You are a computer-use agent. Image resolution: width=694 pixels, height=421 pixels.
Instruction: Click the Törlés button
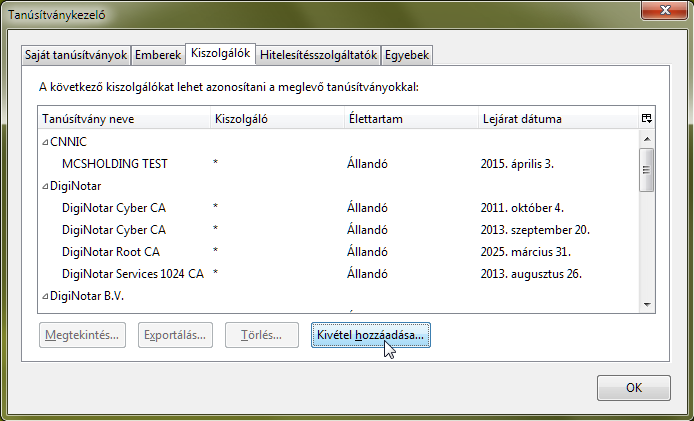point(262,335)
